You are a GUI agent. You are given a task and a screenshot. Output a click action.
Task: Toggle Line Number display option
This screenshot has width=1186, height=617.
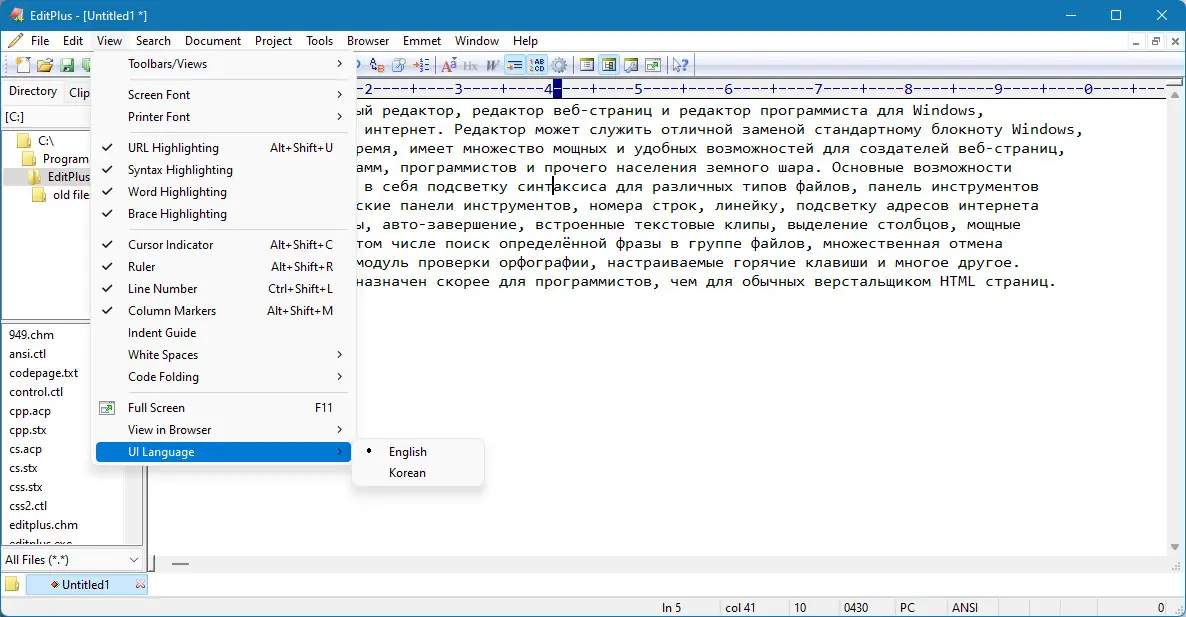pyautogui.click(x=223, y=289)
